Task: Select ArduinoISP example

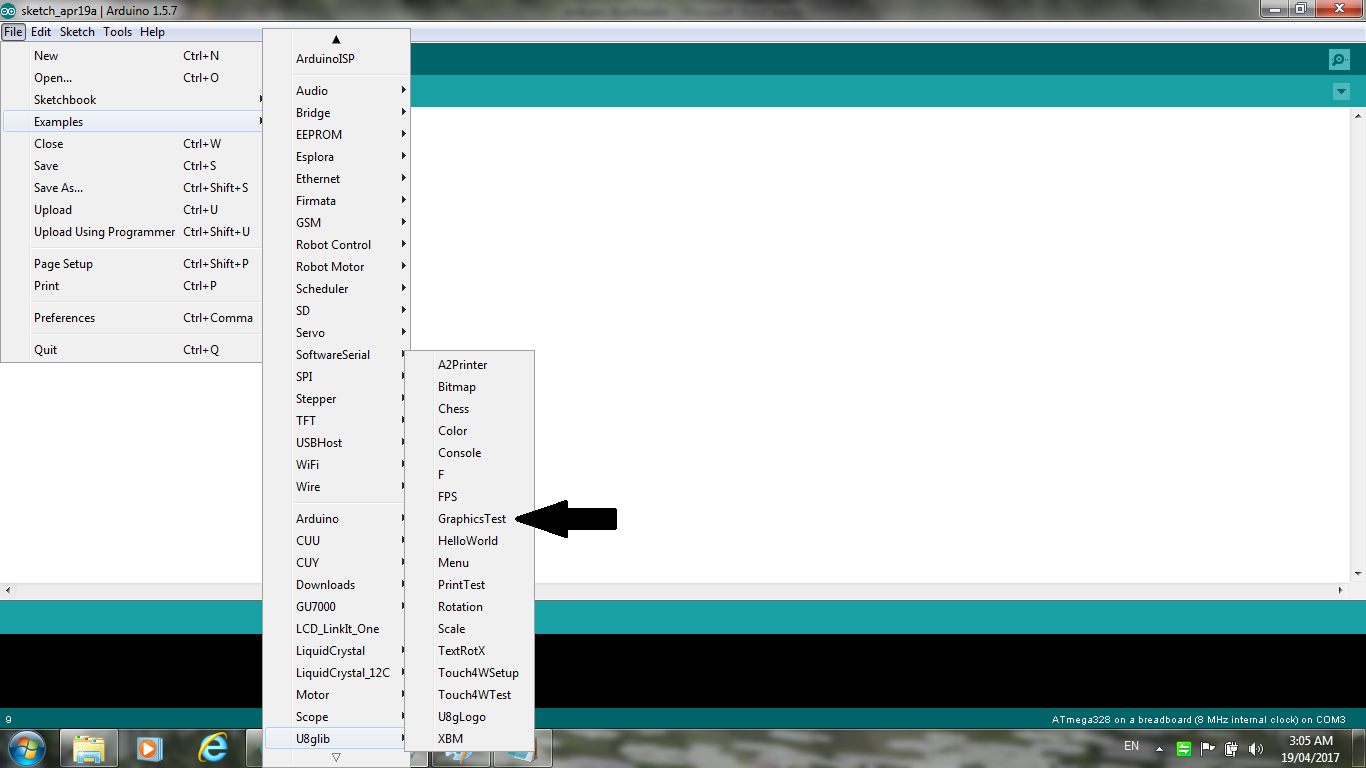Action: pos(337,59)
